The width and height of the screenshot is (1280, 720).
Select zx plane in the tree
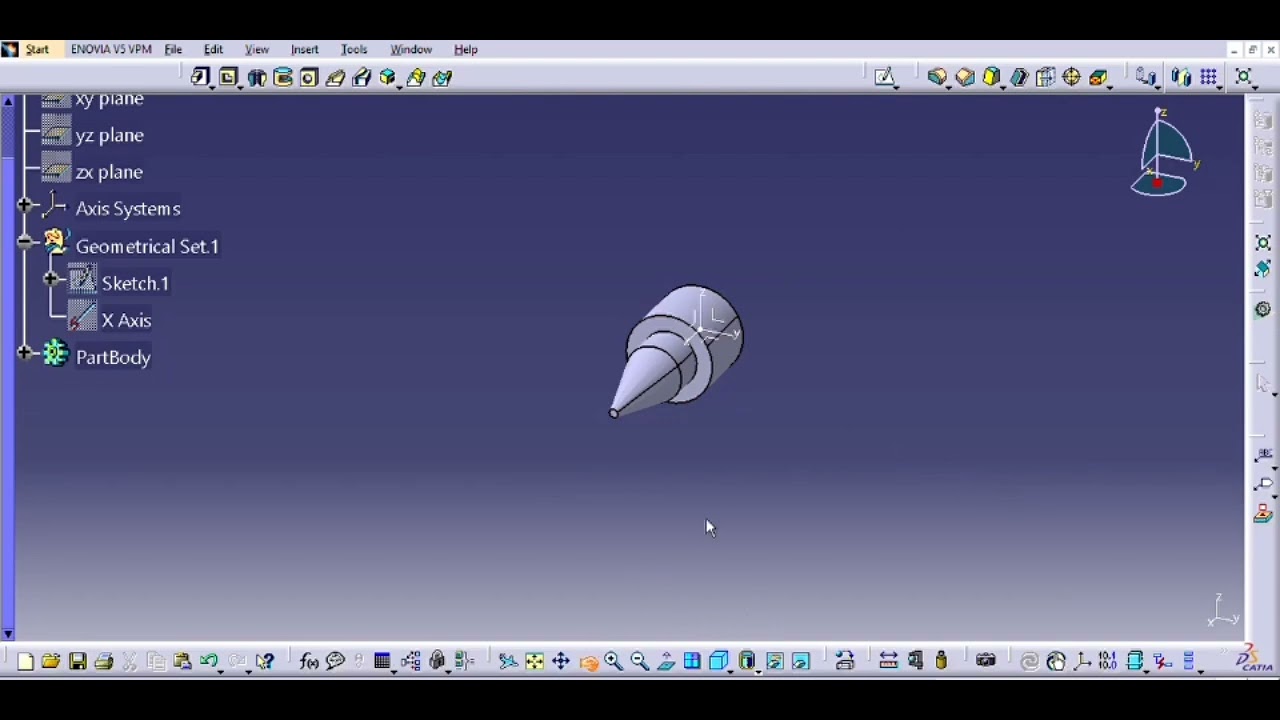pos(109,172)
